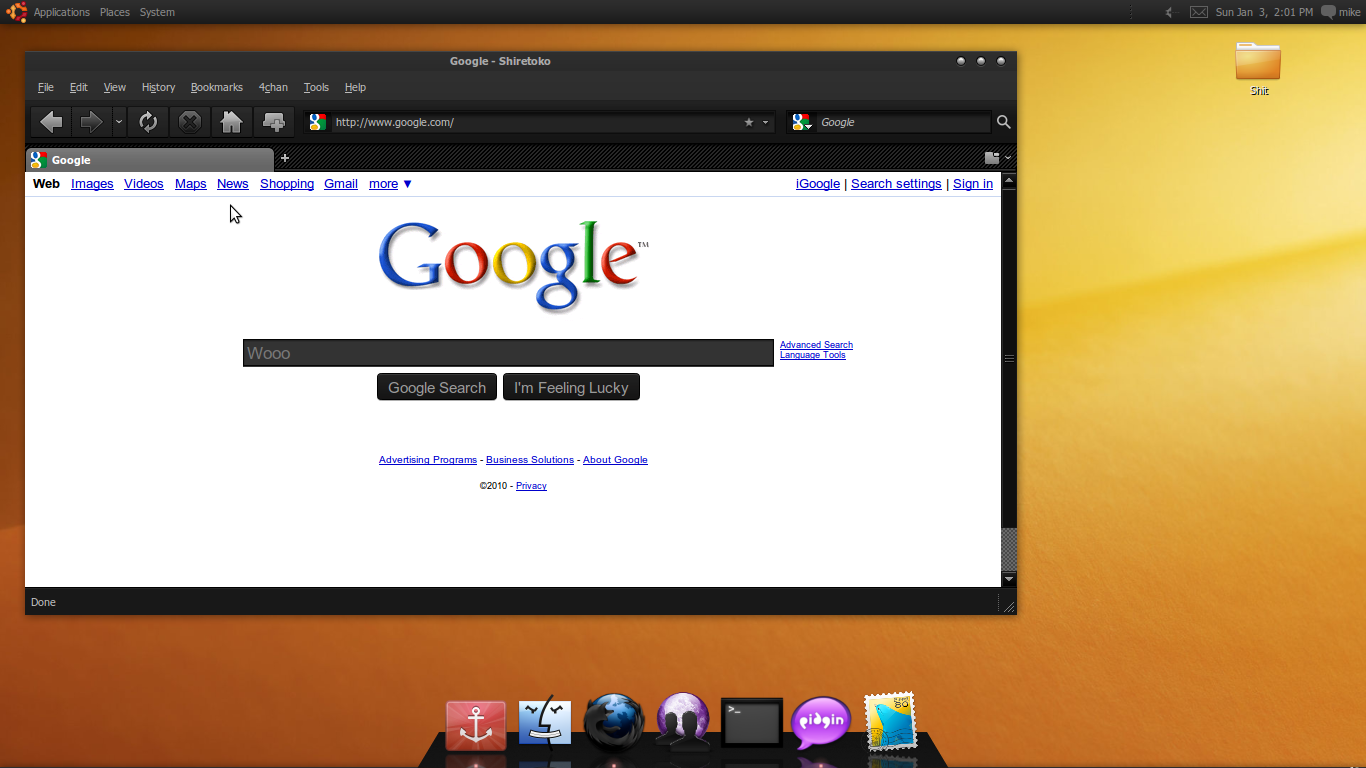Launch the postage stamp mail icon in dock
The image size is (1366, 768).
click(x=890, y=721)
